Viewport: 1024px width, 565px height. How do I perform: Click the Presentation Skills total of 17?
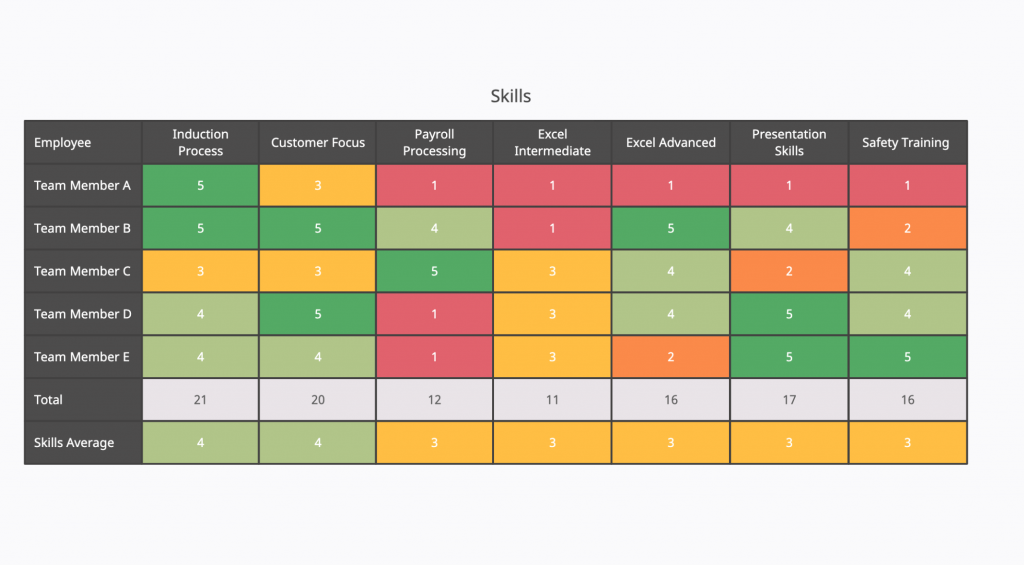click(x=789, y=400)
